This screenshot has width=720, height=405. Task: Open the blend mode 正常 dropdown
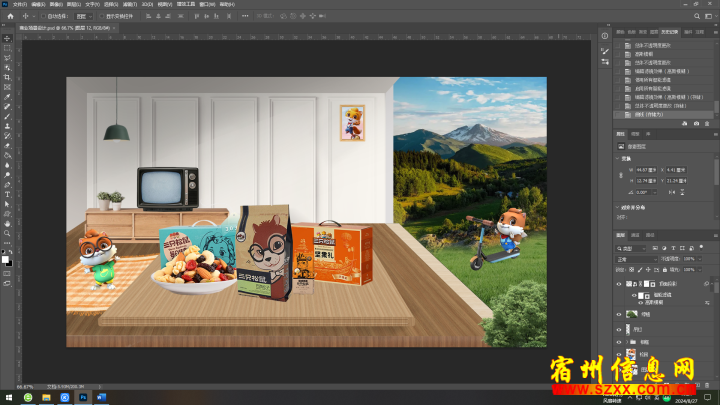pyautogui.click(x=636, y=258)
